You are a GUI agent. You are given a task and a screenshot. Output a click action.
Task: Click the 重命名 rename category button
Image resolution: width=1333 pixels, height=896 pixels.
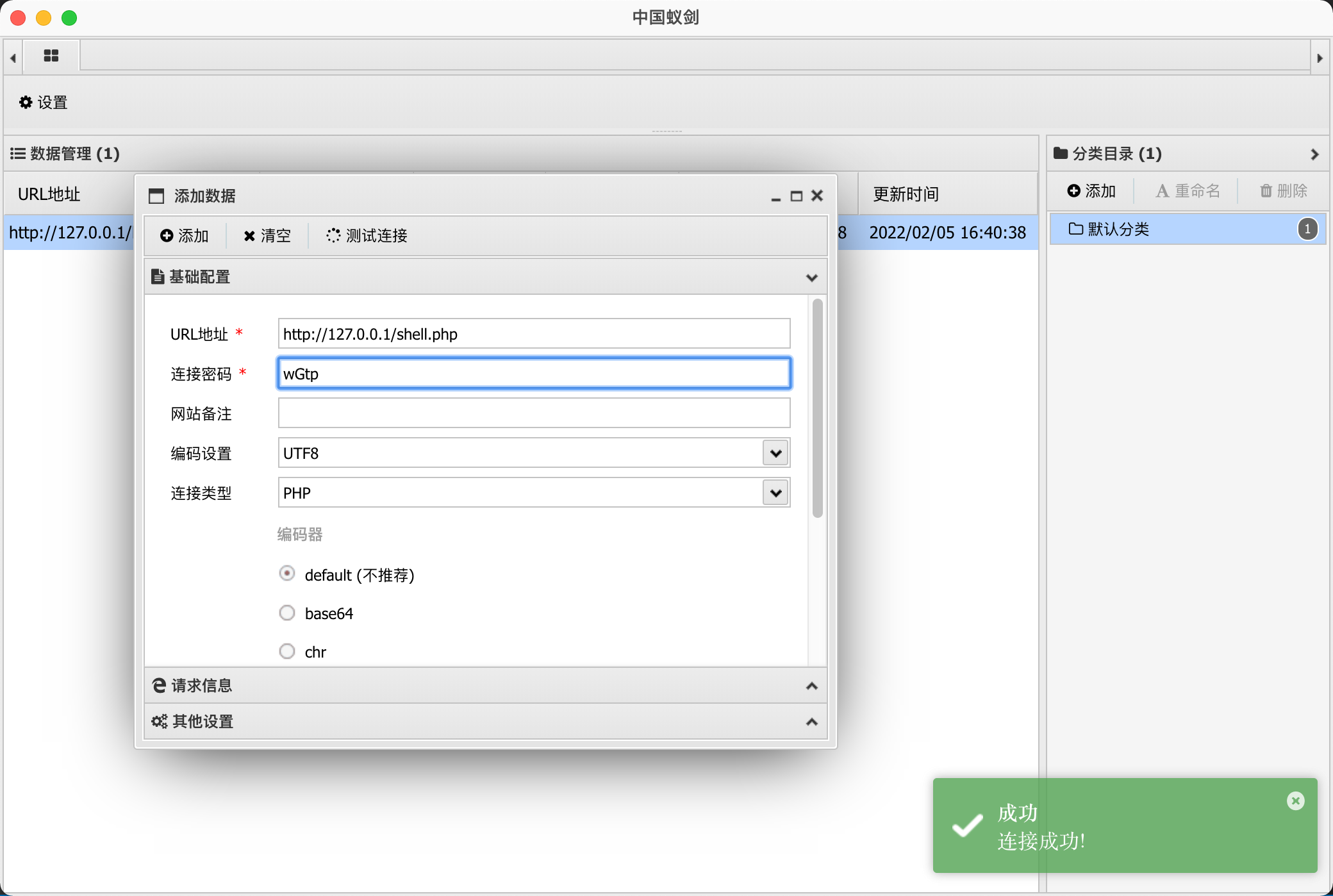[1188, 191]
